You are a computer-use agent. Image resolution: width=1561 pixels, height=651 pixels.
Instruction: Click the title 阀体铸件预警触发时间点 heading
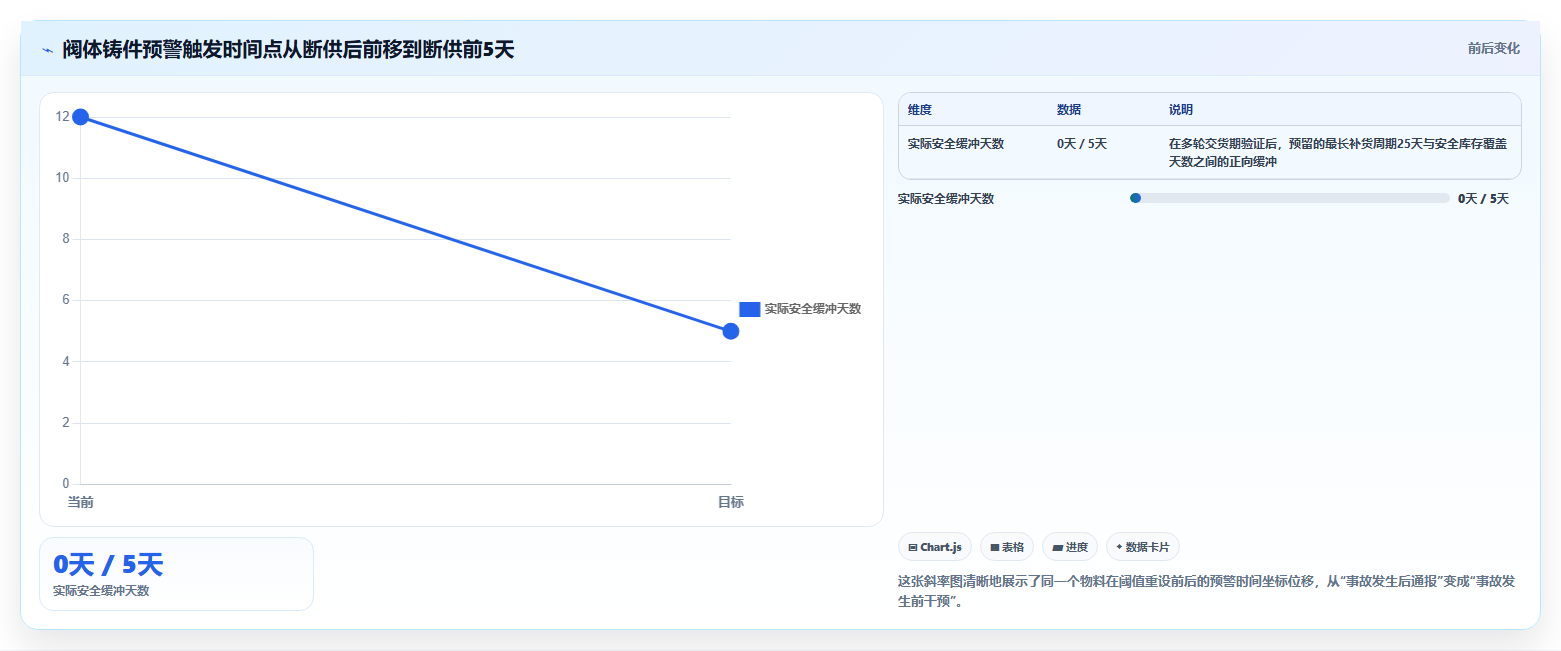pyautogui.click(x=288, y=49)
